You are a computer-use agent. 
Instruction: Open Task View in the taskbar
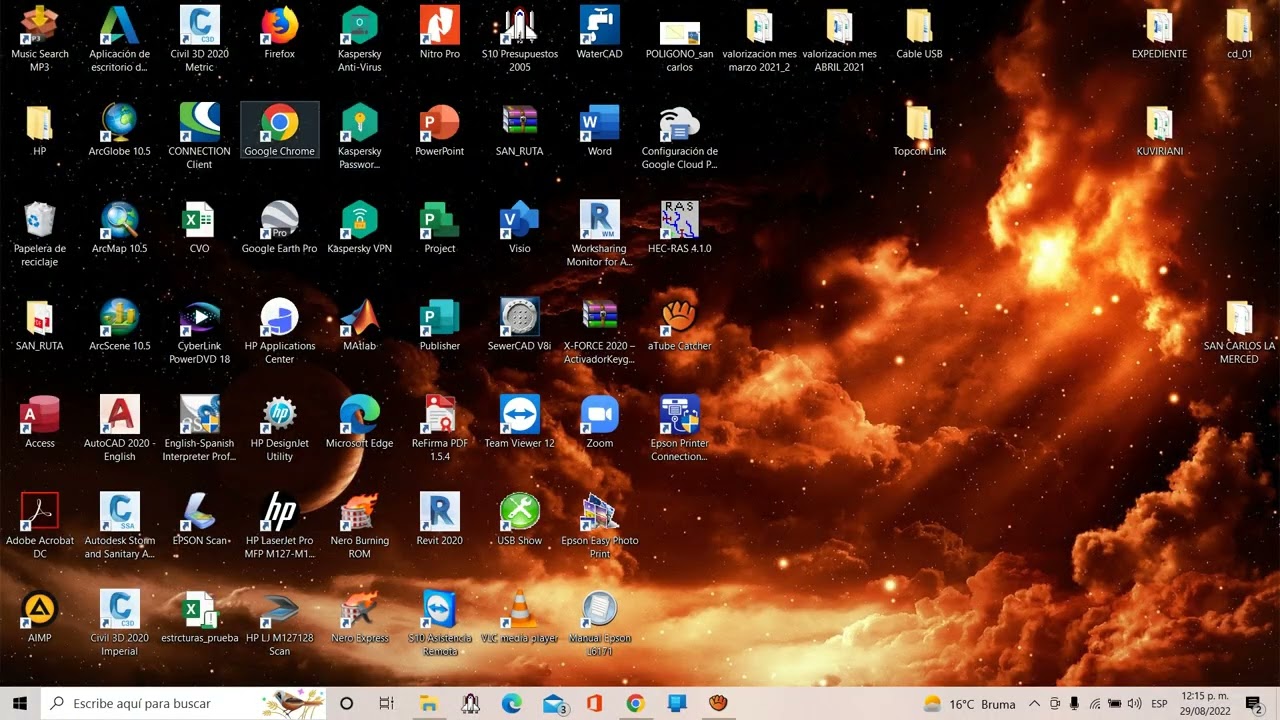click(386, 703)
